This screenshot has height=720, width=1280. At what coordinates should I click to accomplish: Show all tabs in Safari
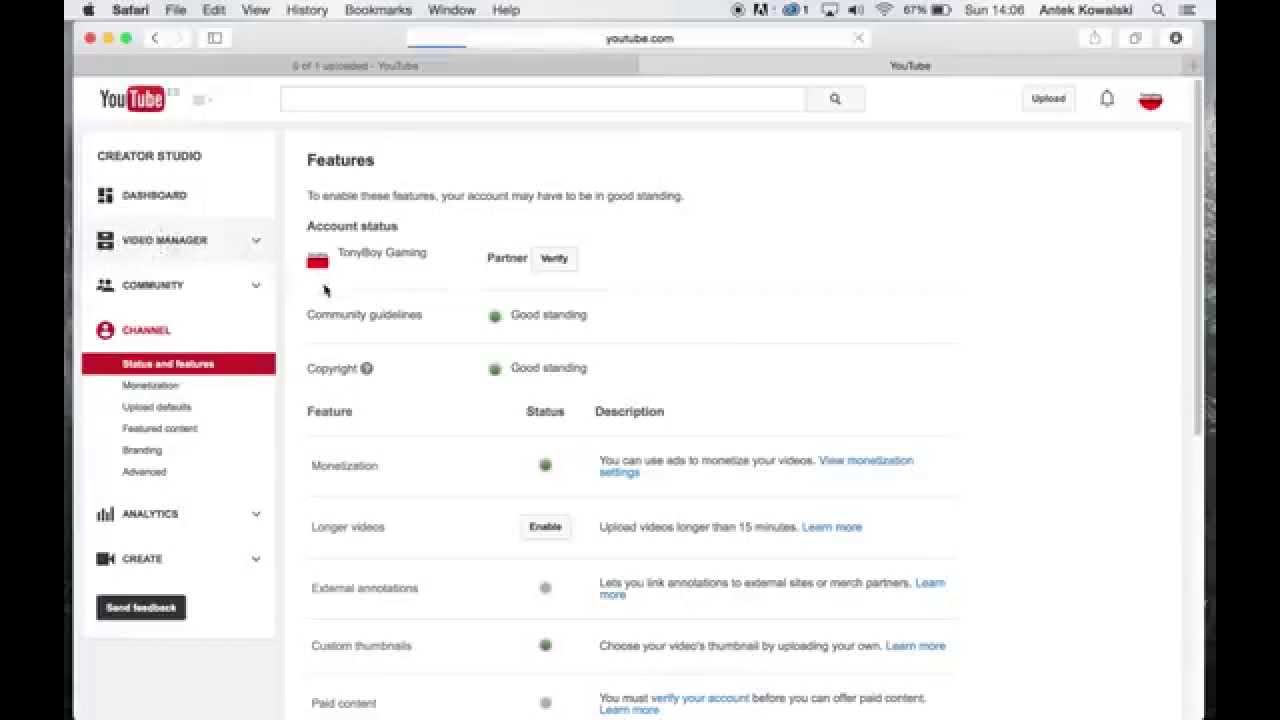tap(1135, 38)
